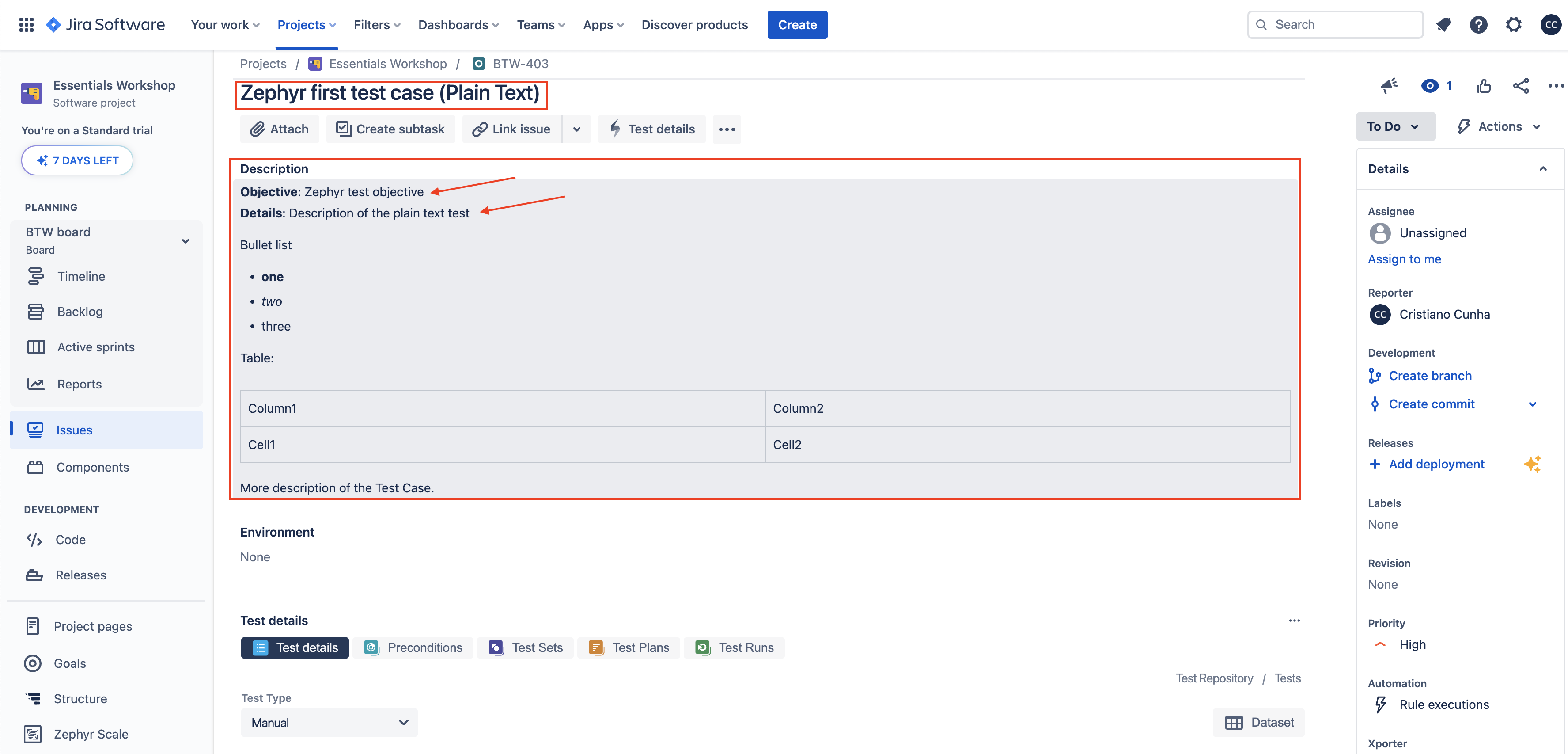Open the CC profile avatar in the top bar
This screenshot has width=1568, height=754.
tap(1550, 24)
